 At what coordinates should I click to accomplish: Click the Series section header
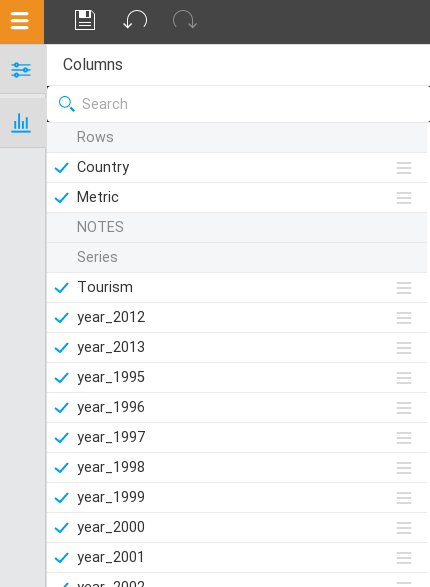point(237,258)
